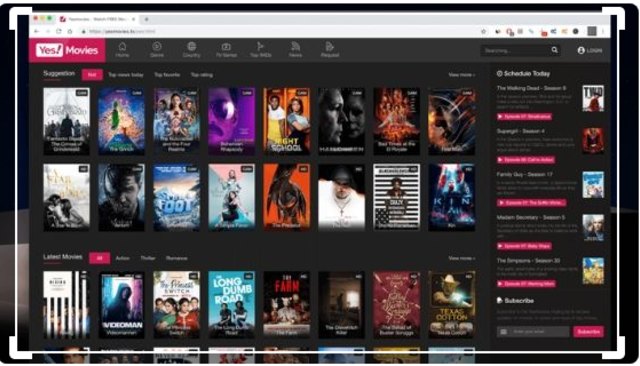Switch to the Top rating tab
The height and width of the screenshot is (366, 640).
pyautogui.click(x=202, y=75)
